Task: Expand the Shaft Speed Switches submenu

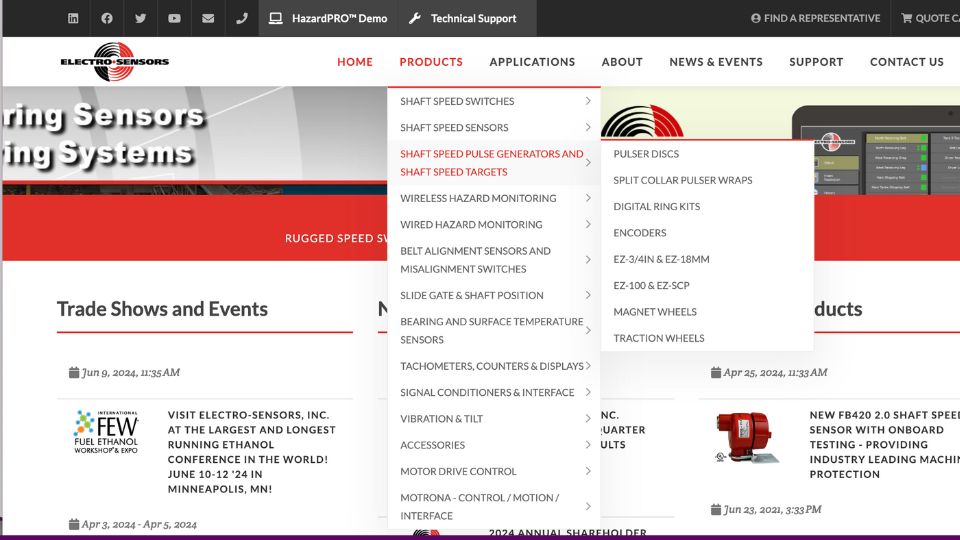Action: point(494,101)
